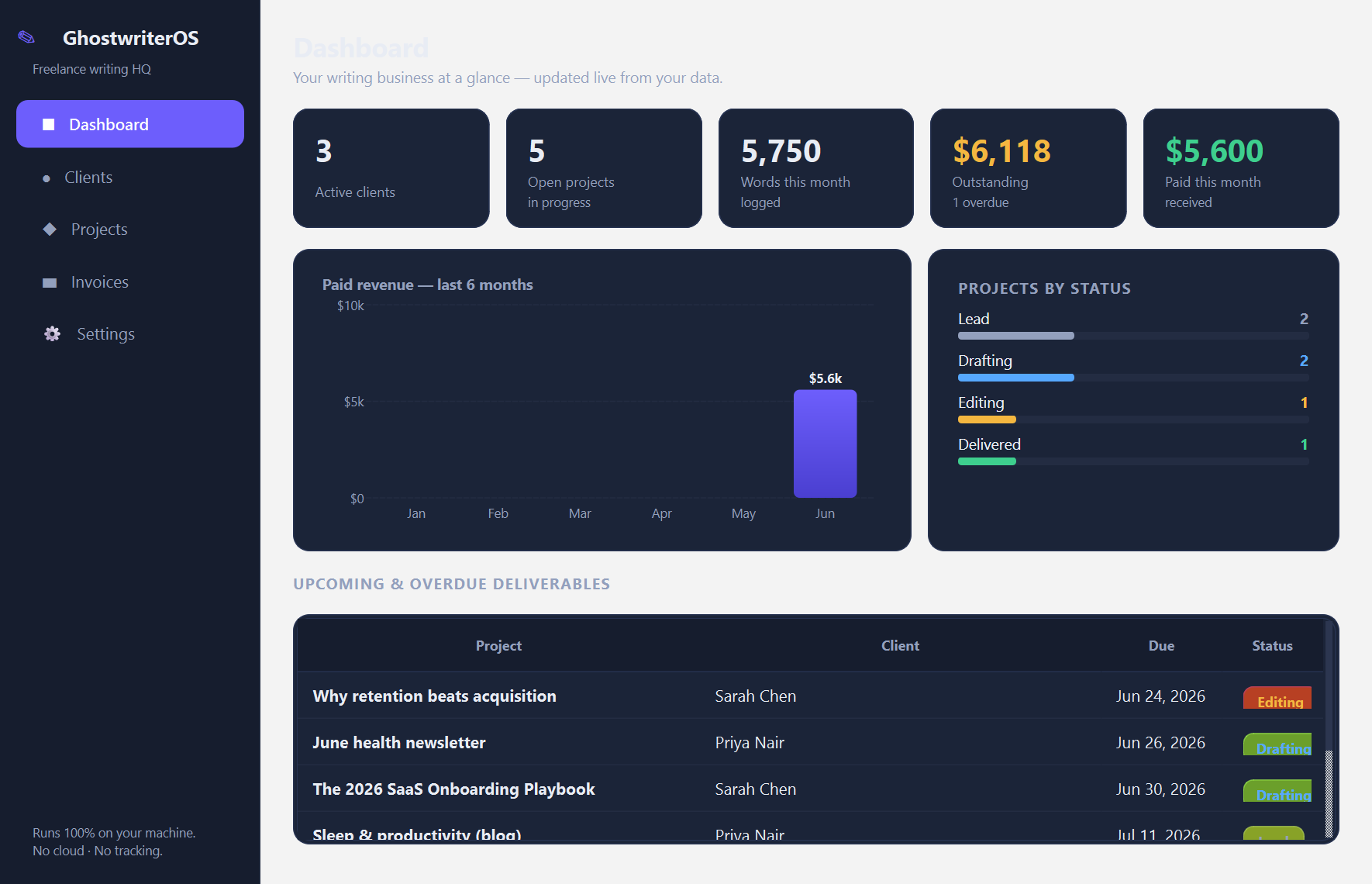Click Sarah Chen in retention row
Image resolution: width=1372 pixels, height=884 pixels.
pos(755,696)
